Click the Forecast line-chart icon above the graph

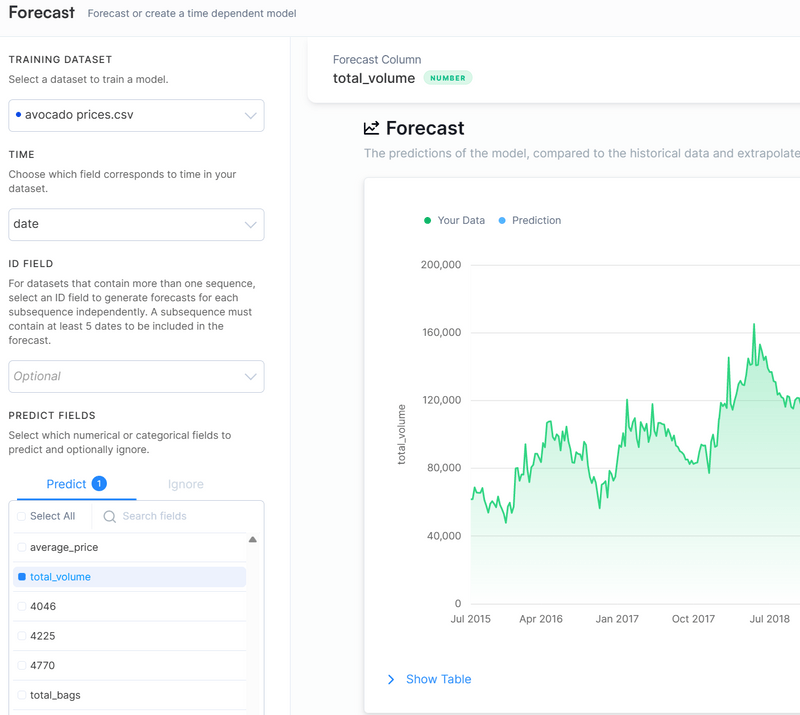pyautogui.click(x=370, y=128)
